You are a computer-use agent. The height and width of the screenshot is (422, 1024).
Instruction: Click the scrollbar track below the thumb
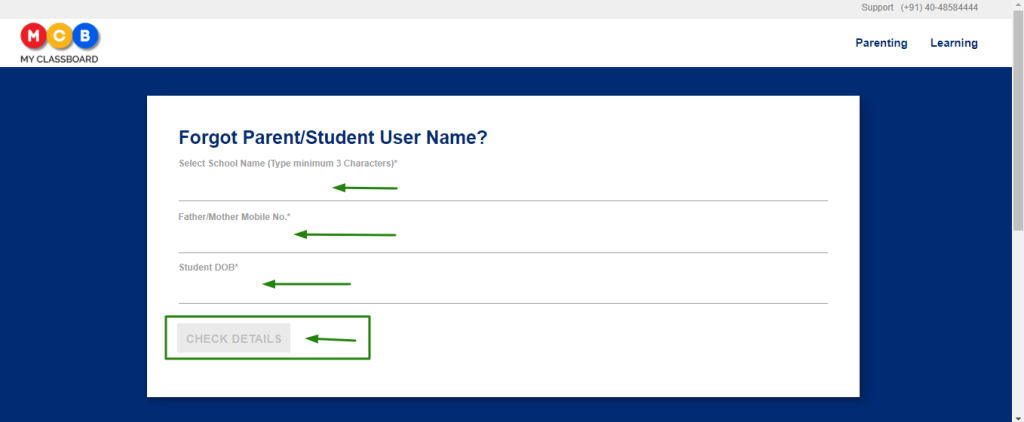(1018, 320)
